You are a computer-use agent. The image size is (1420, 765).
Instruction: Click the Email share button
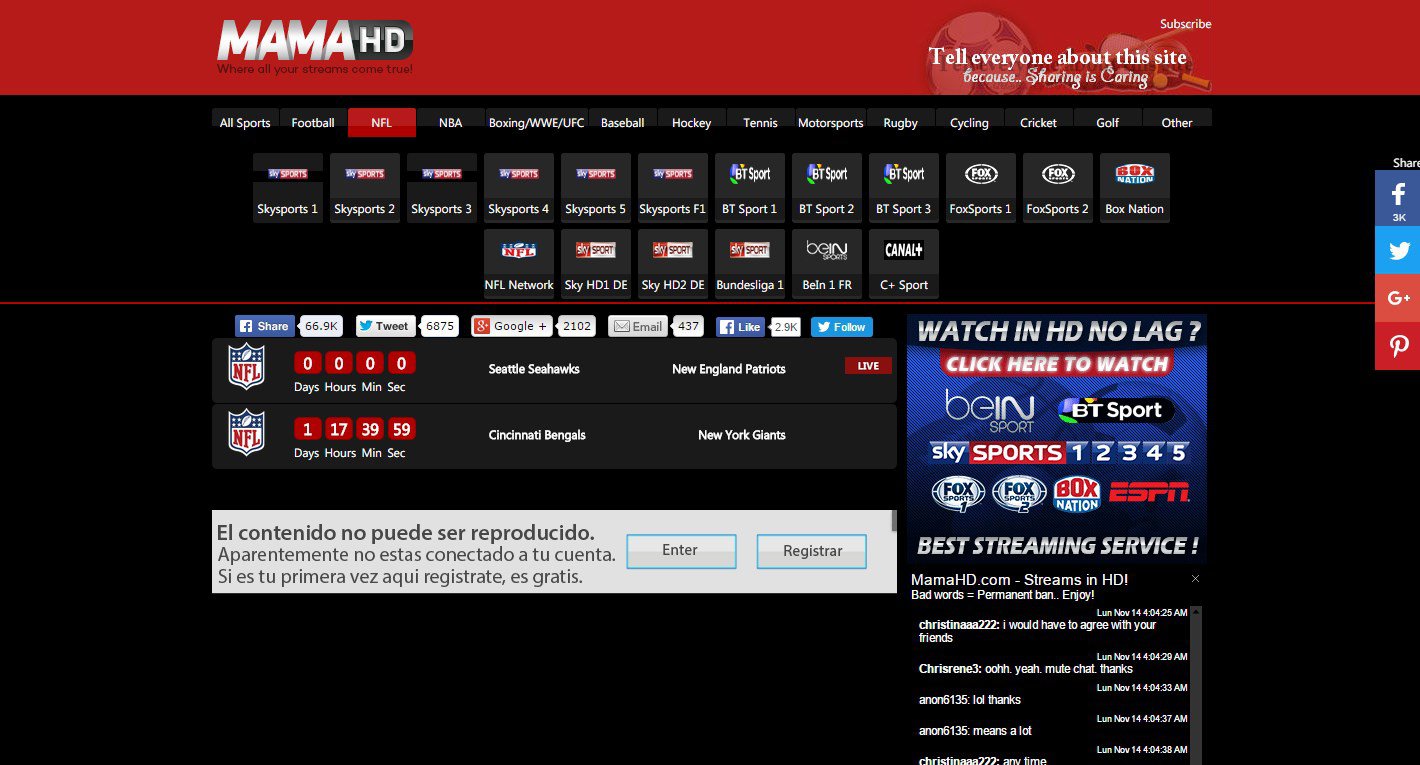[638, 326]
